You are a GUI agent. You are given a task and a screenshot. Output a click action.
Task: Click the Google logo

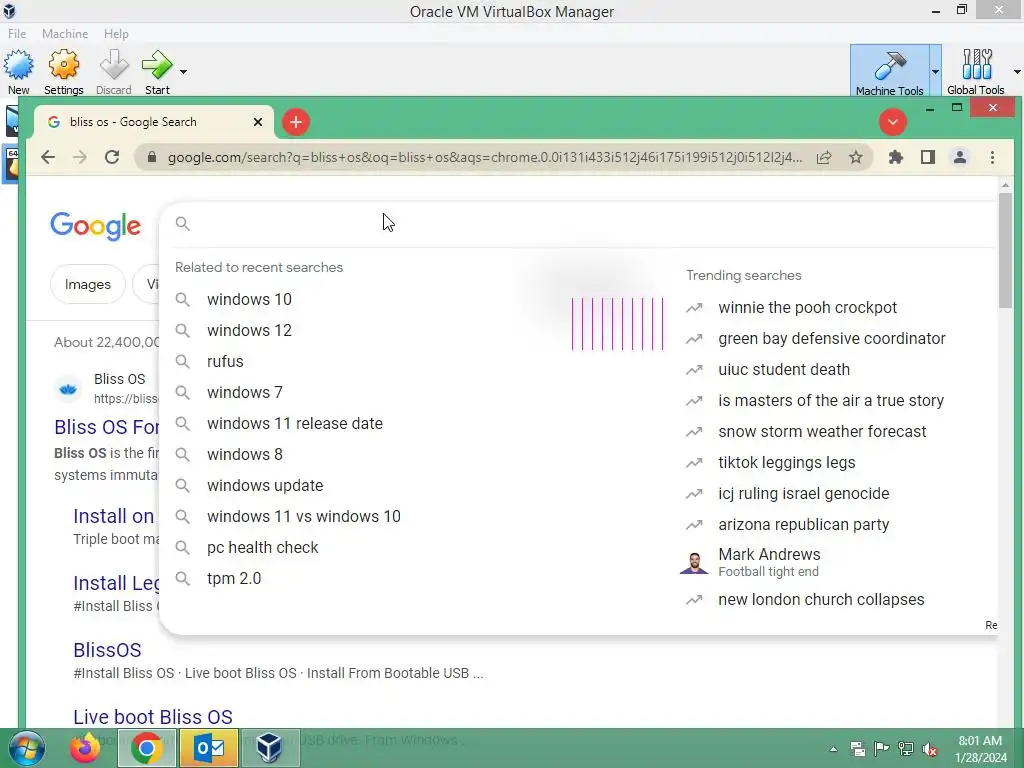pyautogui.click(x=95, y=226)
